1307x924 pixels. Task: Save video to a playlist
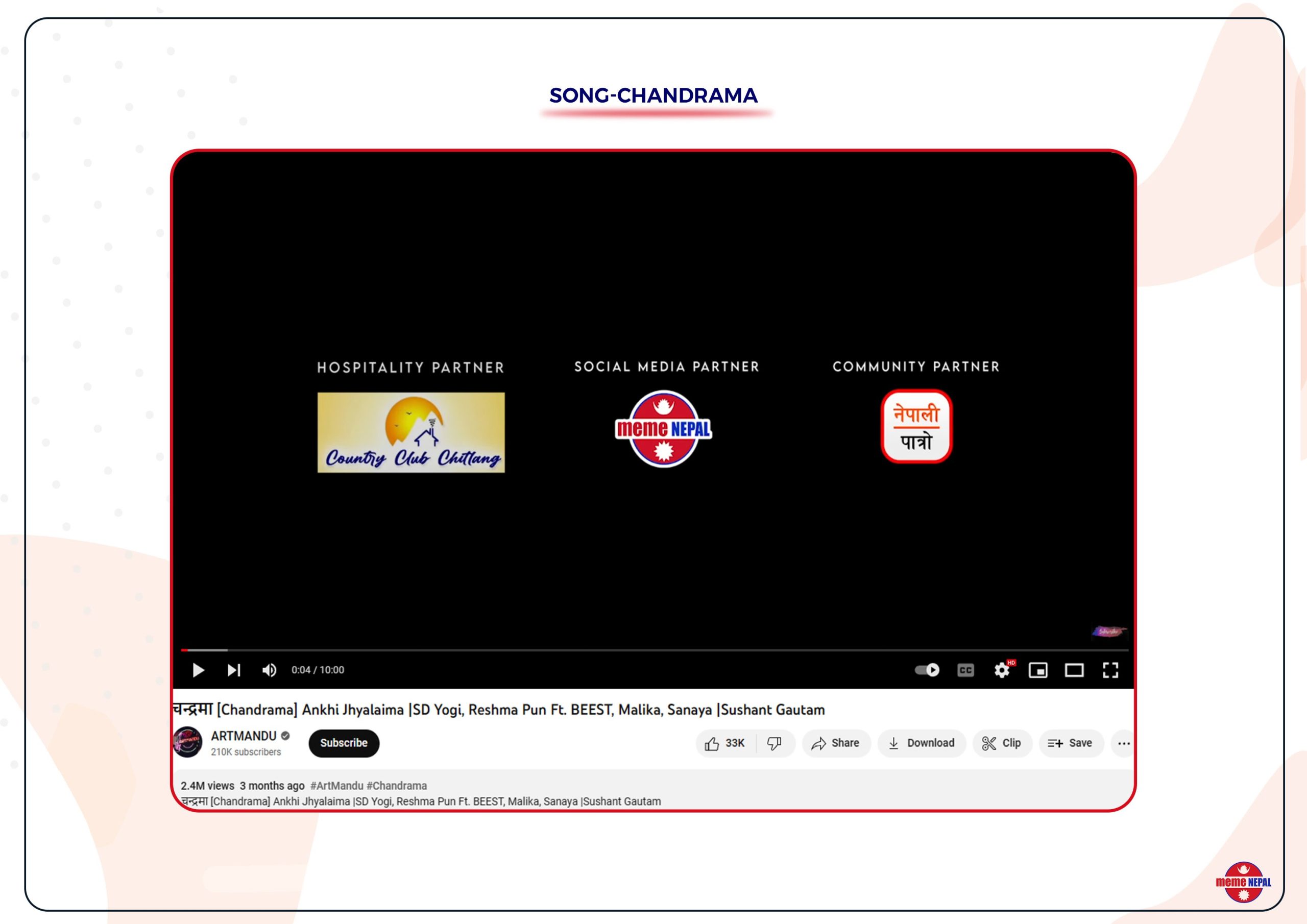1070,743
